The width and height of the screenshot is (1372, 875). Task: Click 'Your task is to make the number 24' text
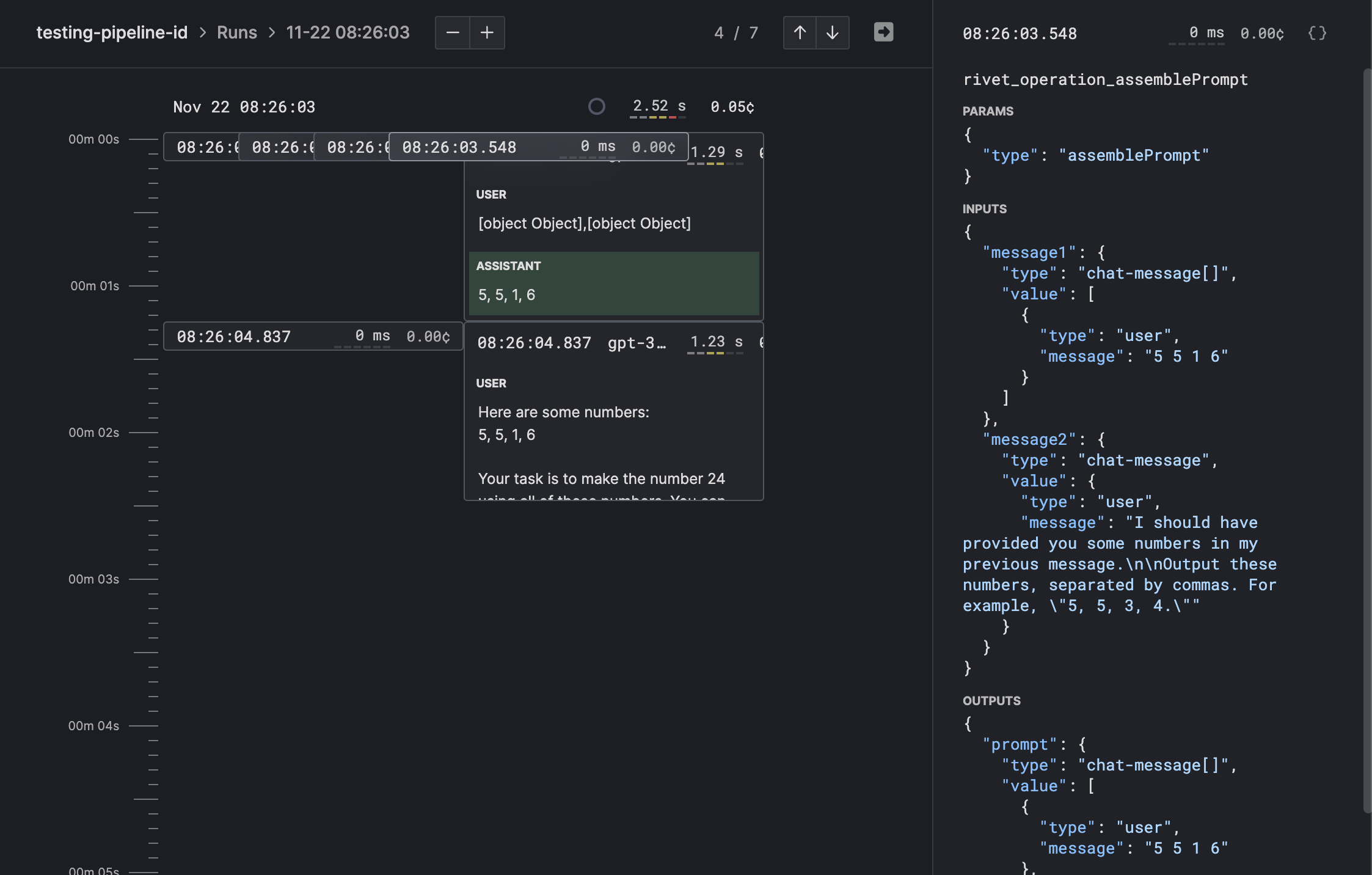pos(601,479)
